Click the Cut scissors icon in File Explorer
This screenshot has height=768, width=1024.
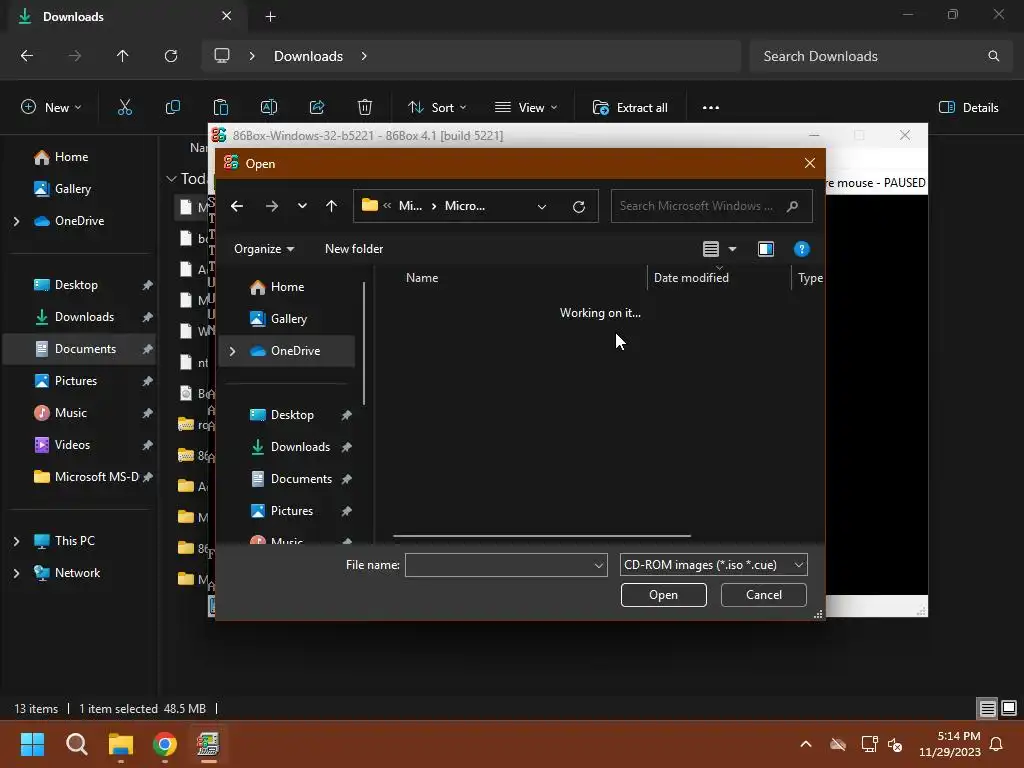(x=125, y=108)
